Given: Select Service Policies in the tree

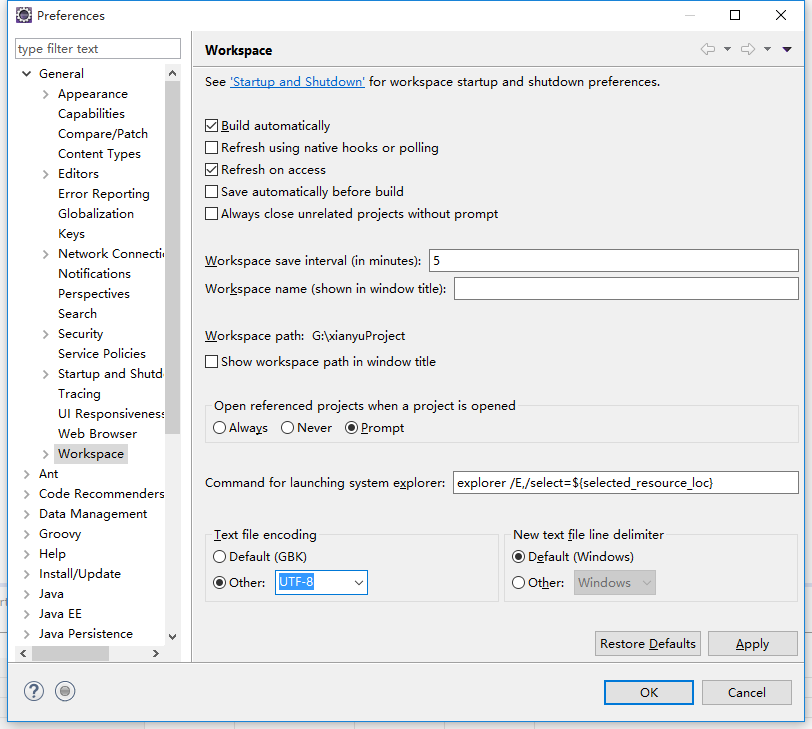Looking at the screenshot, I should point(102,354).
